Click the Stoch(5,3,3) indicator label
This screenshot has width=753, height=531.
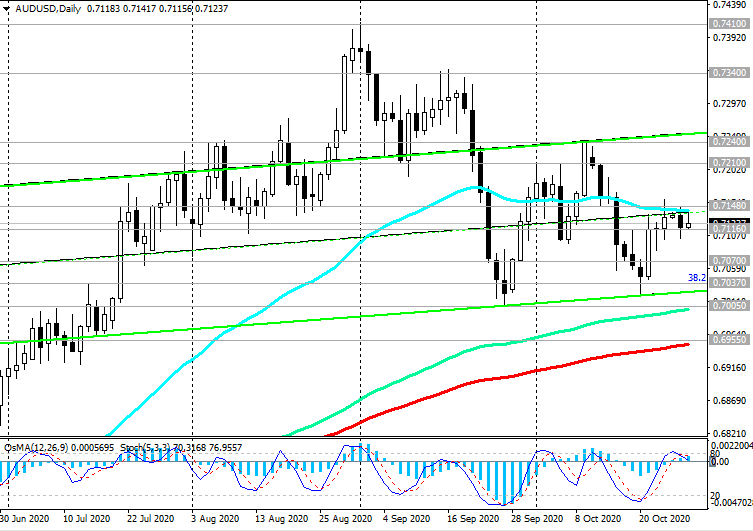(145, 447)
